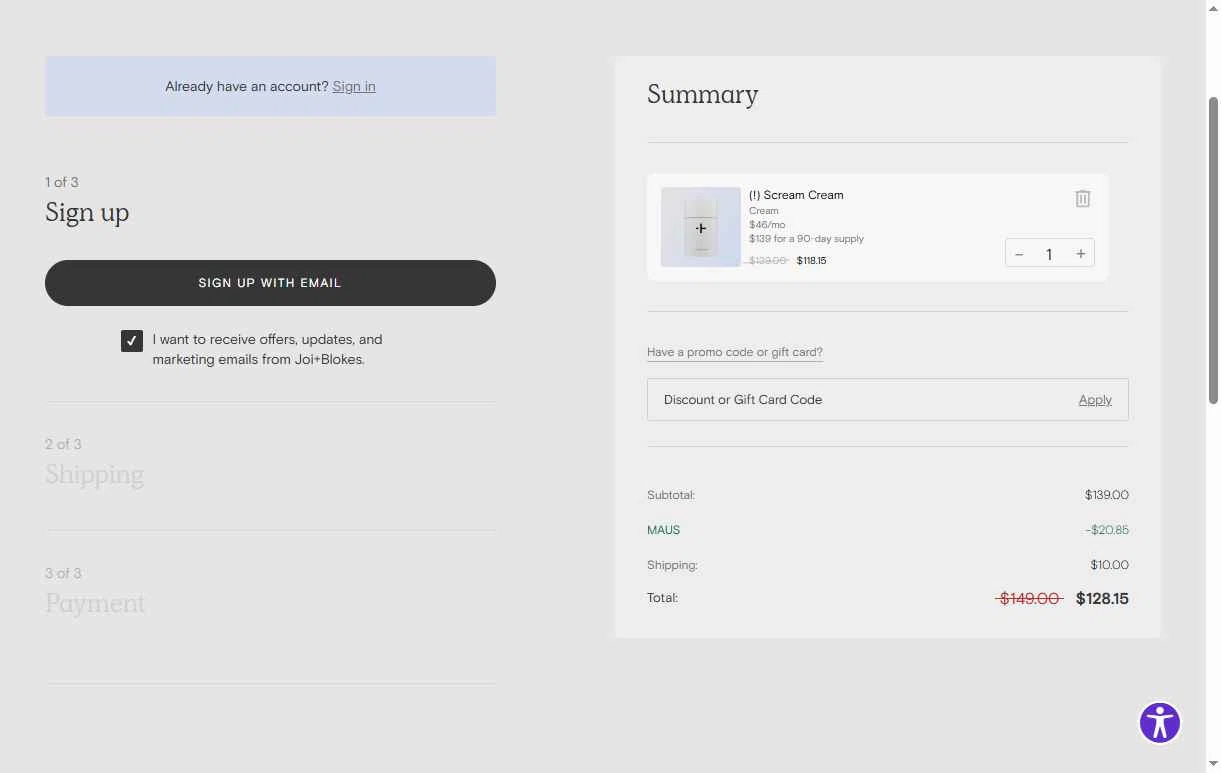Screen dimensions: 1221x773
Task: Click the $128.15 total price
Action: [1102, 598]
